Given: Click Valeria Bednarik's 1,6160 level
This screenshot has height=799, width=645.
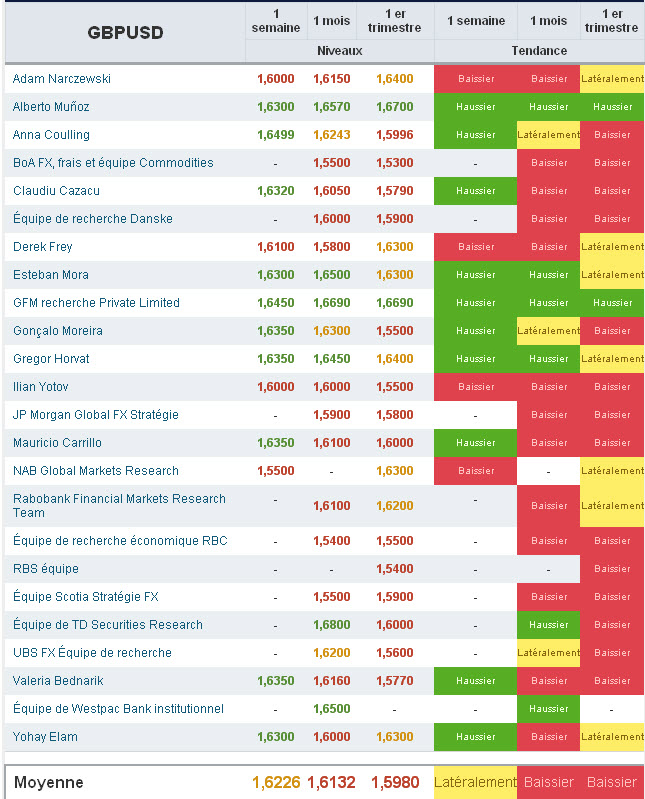Looking at the screenshot, I should point(332,681).
